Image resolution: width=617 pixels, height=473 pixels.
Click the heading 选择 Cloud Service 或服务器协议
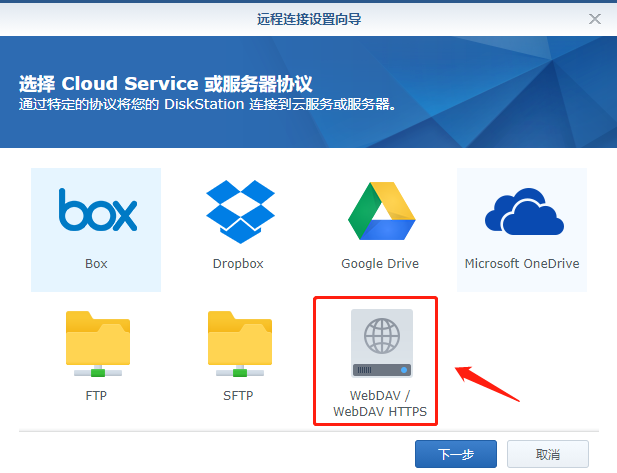tap(166, 83)
